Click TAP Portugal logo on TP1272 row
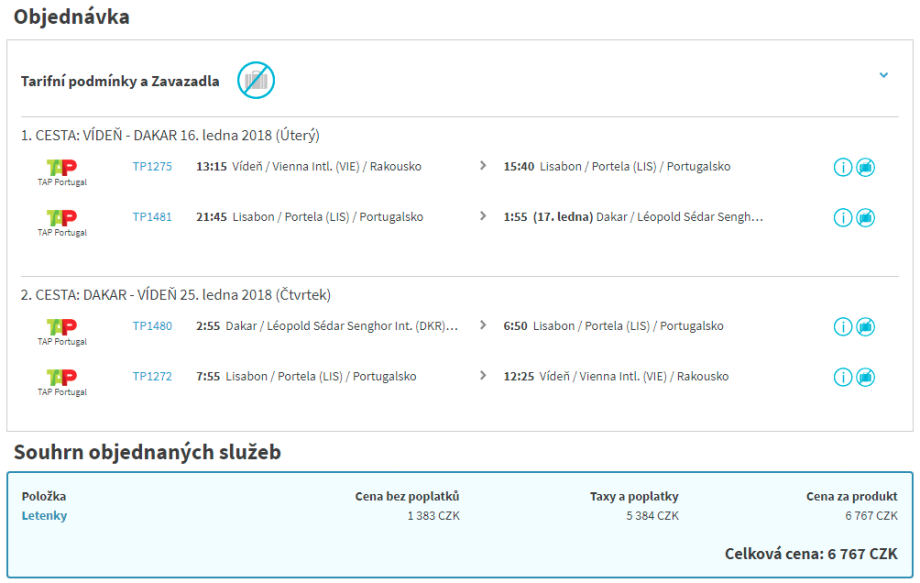Screen dimensions: 920x583 pyautogui.click(x=62, y=381)
